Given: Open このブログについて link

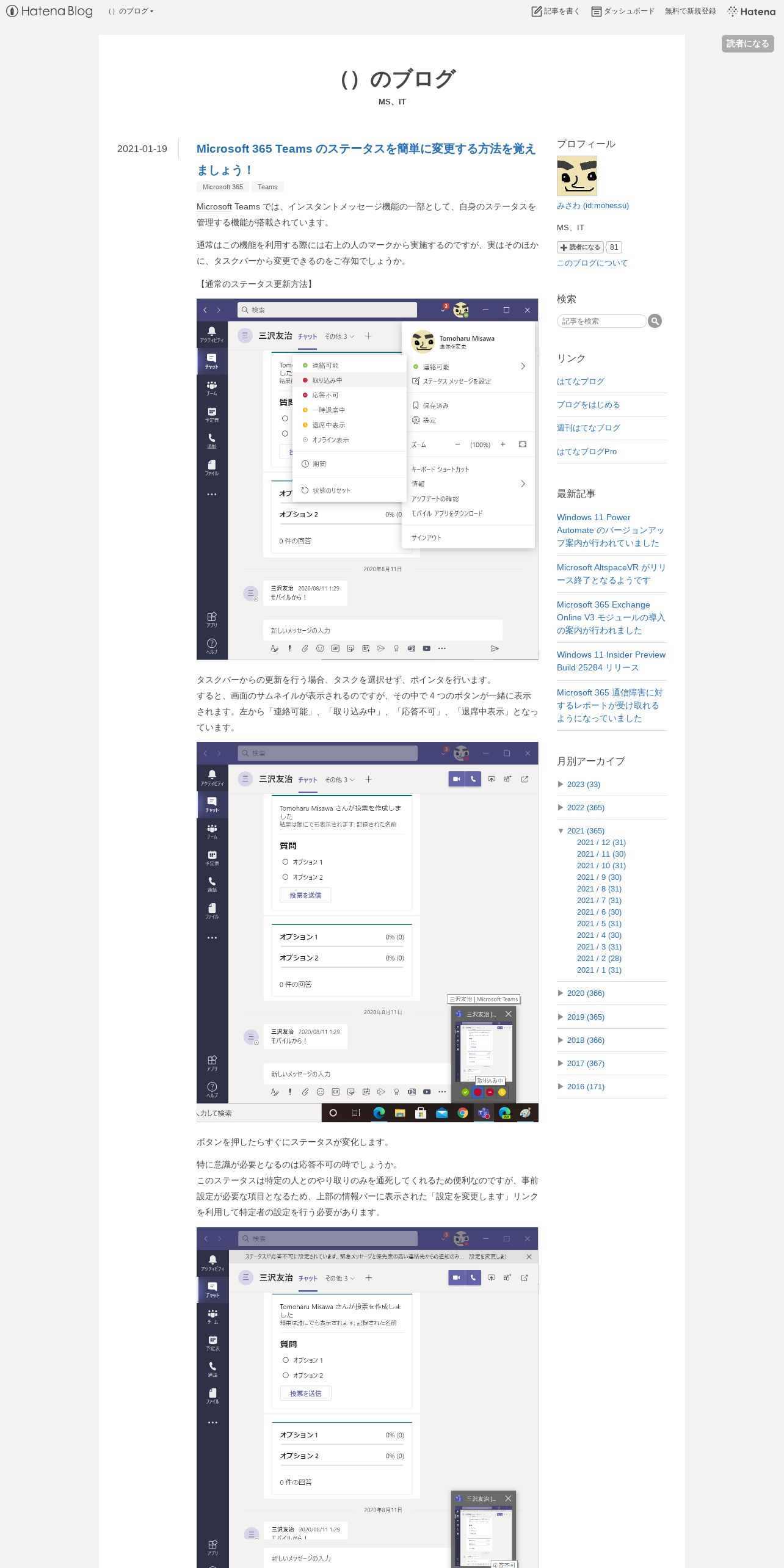Looking at the screenshot, I should [592, 263].
